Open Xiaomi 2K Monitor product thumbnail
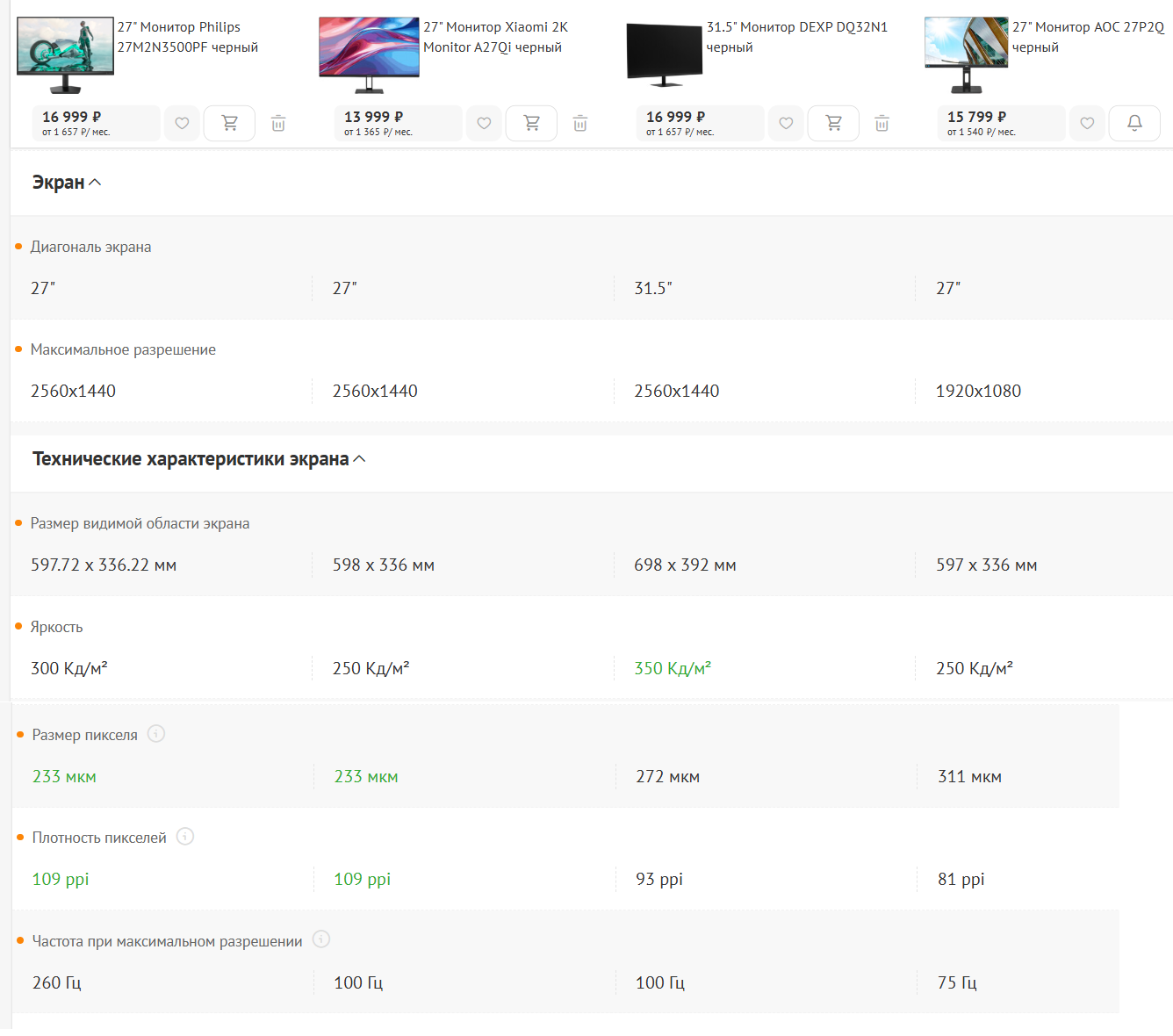1173x1036 pixels. coord(369,55)
